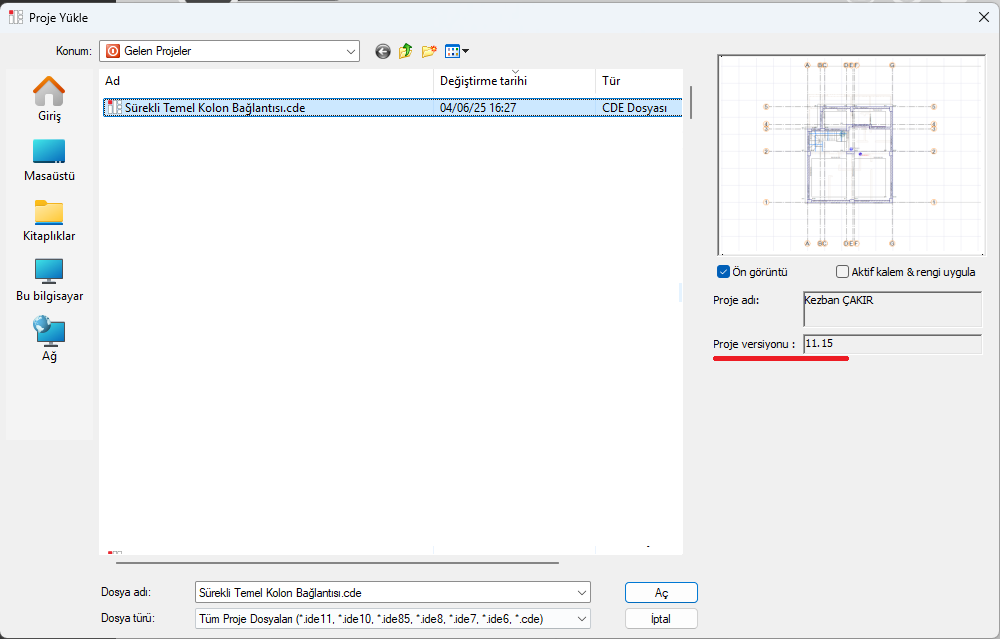Image resolution: width=1000 pixels, height=639 pixels.
Task: Expand the Konum location dropdown
Action: click(351, 52)
